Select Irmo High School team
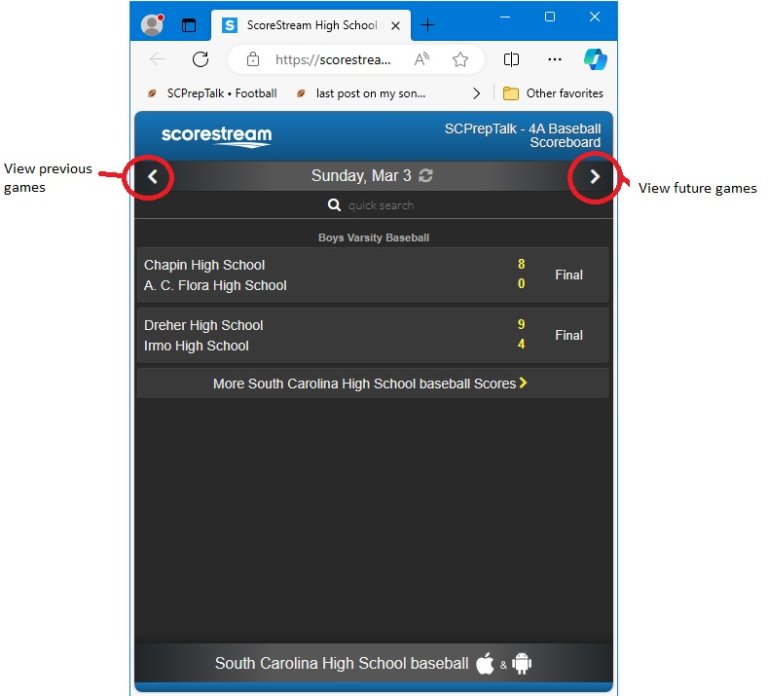 tap(196, 346)
